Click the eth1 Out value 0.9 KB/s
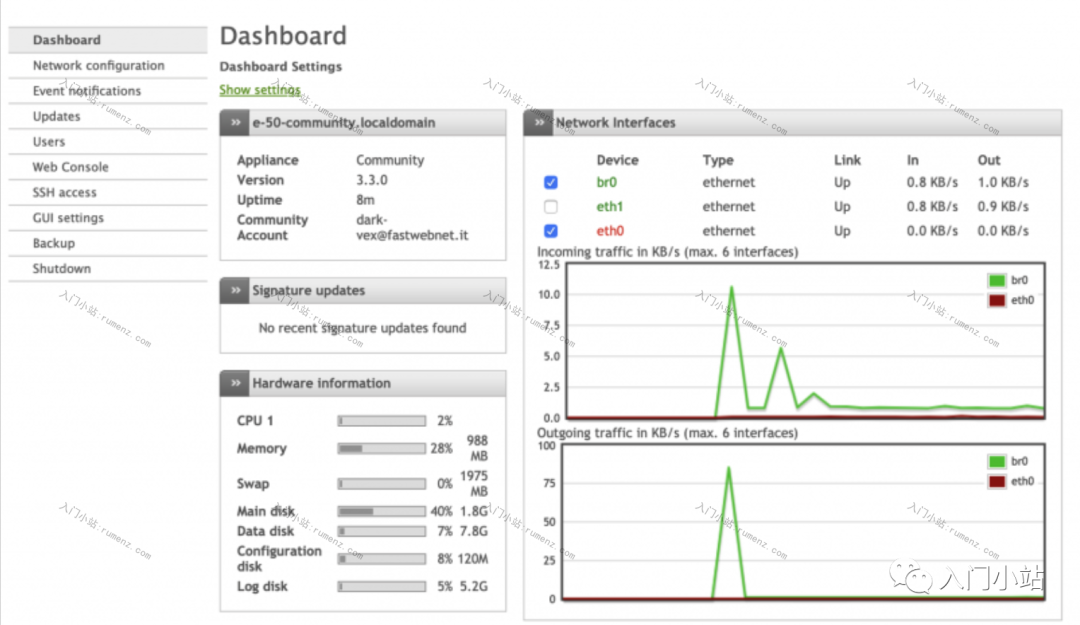The width and height of the screenshot is (1080, 625). [1003, 207]
